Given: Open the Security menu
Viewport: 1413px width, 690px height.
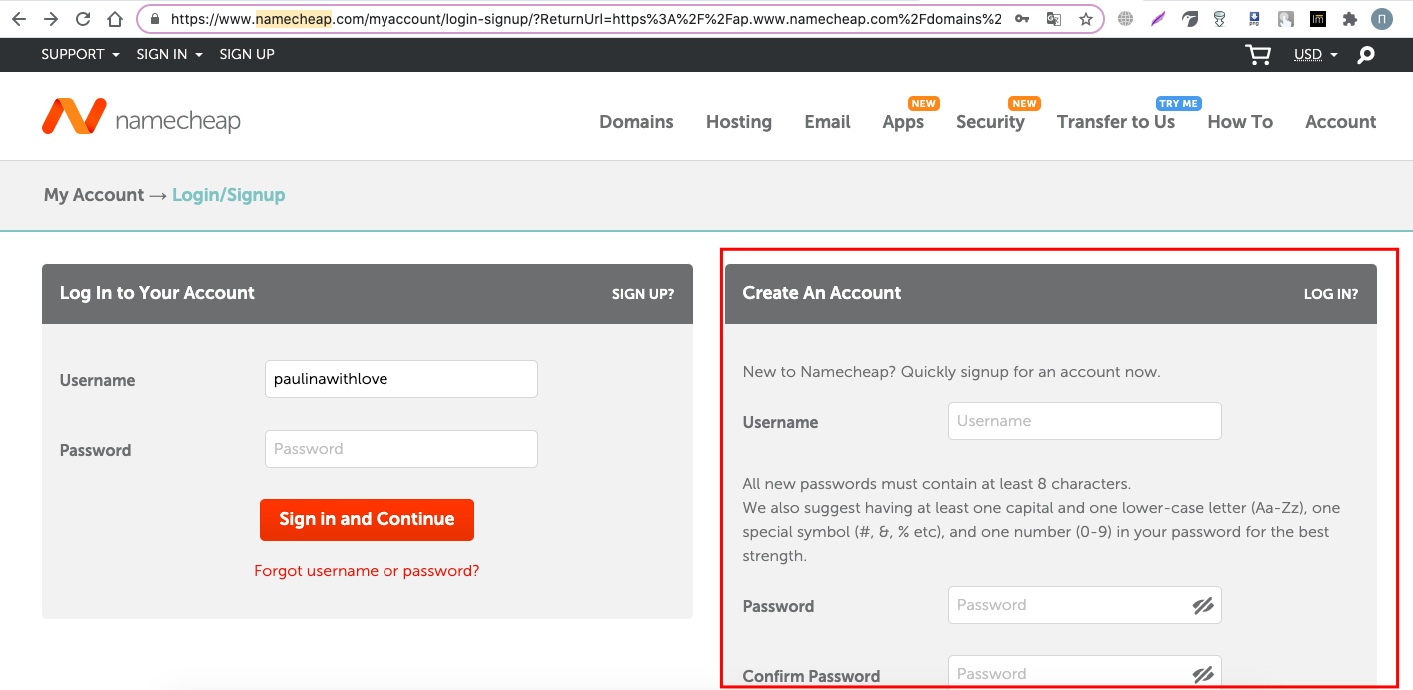Looking at the screenshot, I should (x=990, y=122).
